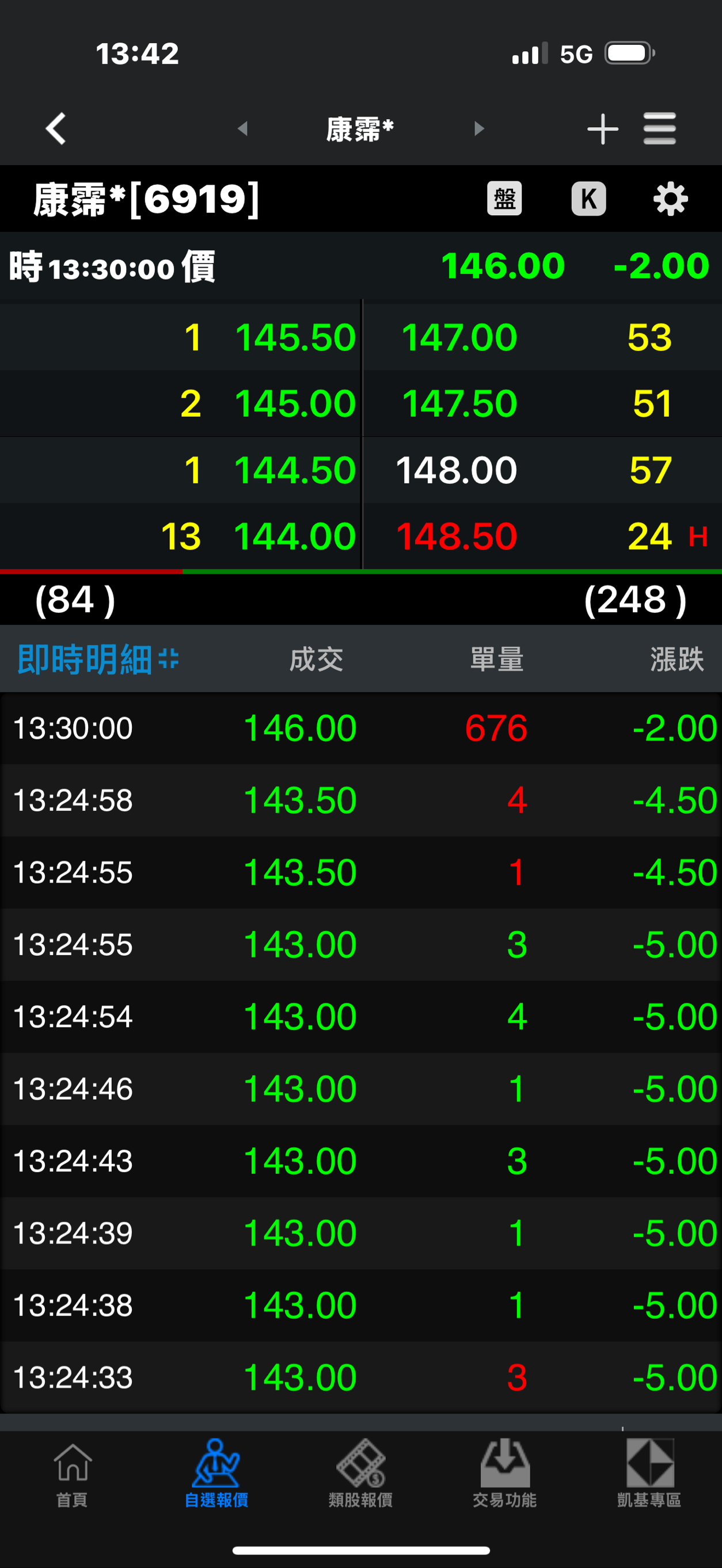This screenshot has height=1568, width=722.
Task: Open the 凱基專區 tab
Action: coord(649,1474)
